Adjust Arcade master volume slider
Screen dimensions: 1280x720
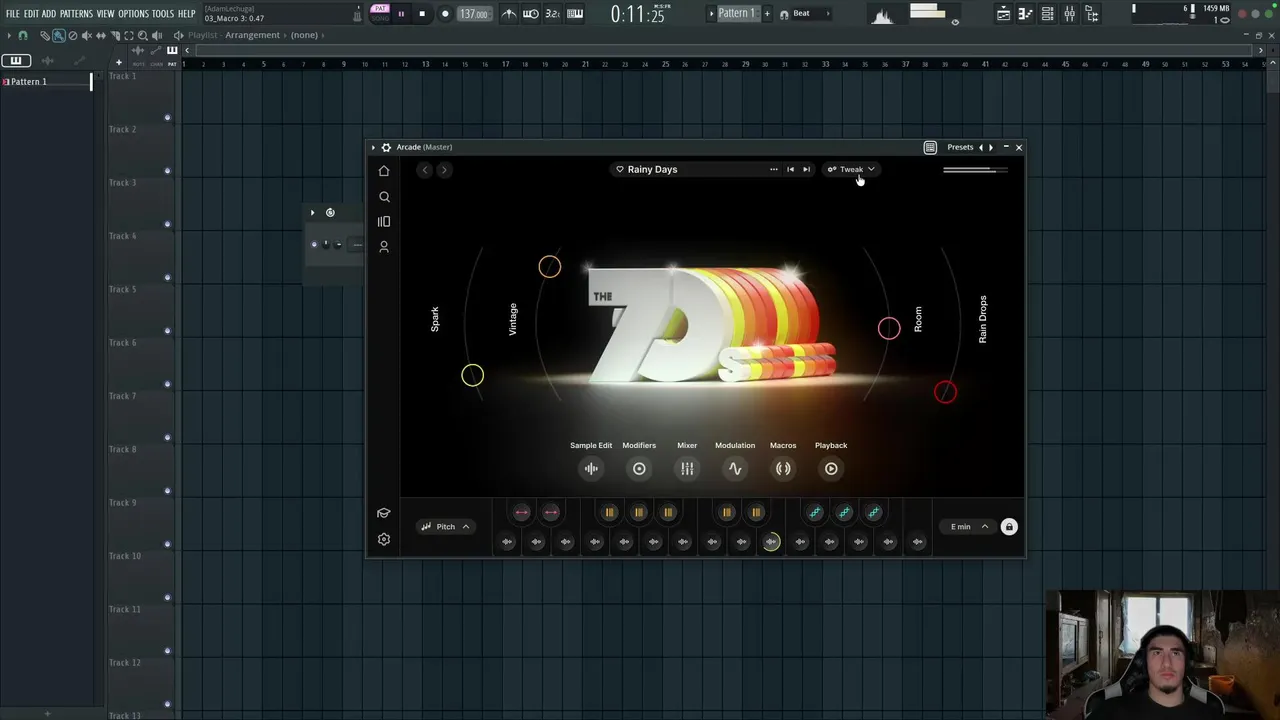click(975, 170)
